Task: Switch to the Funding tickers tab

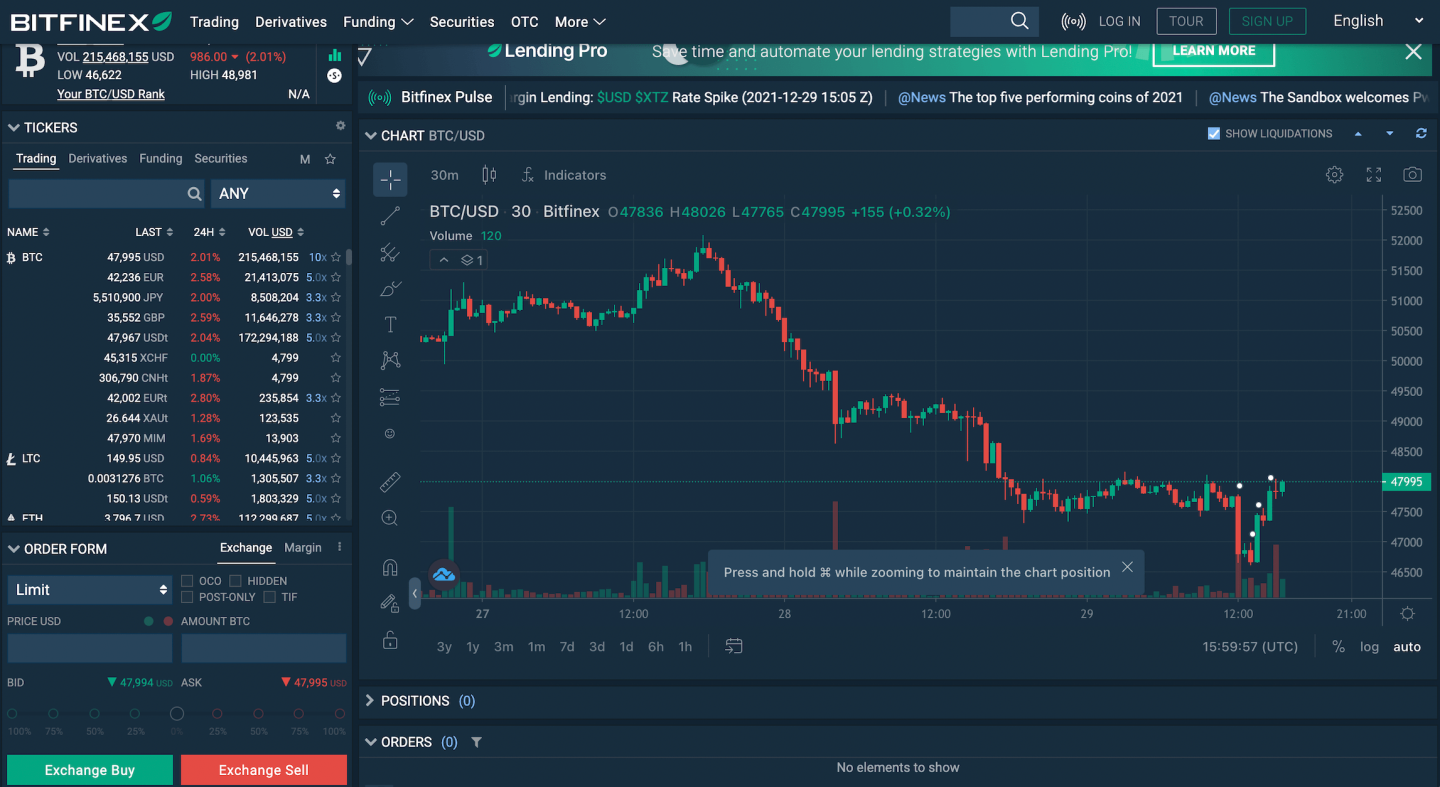Action: (x=161, y=158)
